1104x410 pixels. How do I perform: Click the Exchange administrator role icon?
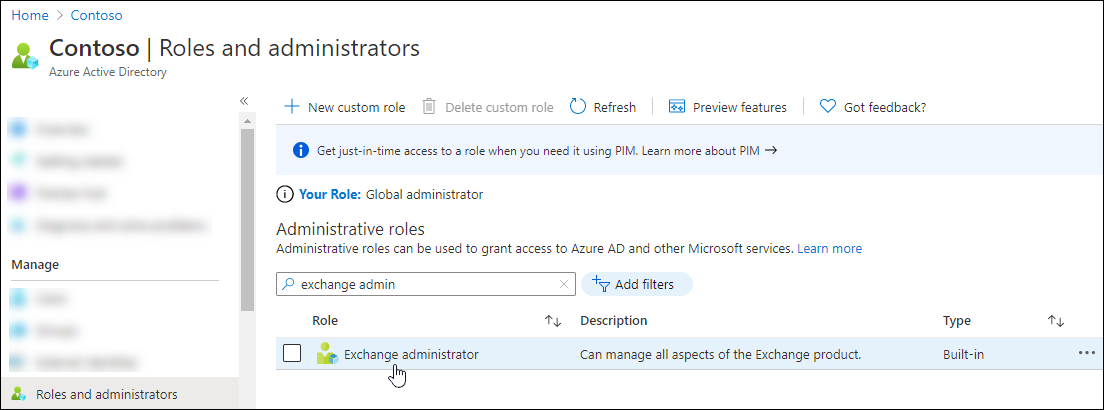click(327, 354)
